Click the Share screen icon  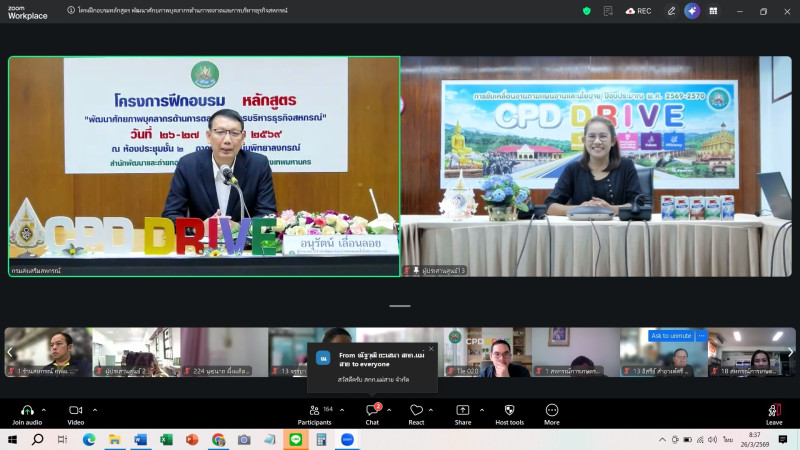pos(462,411)
